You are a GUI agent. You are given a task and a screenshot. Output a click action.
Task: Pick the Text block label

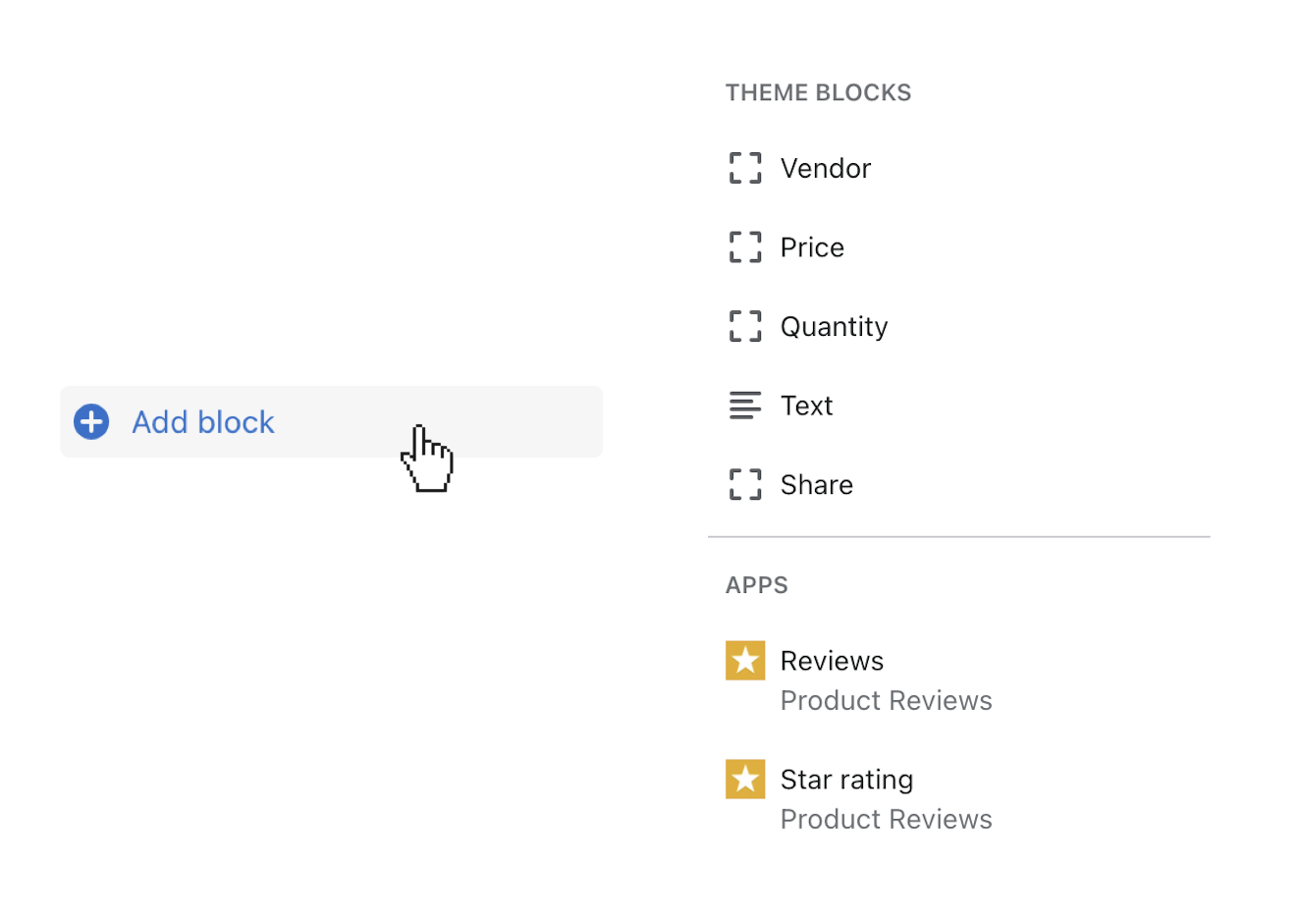tap(806, 406)
